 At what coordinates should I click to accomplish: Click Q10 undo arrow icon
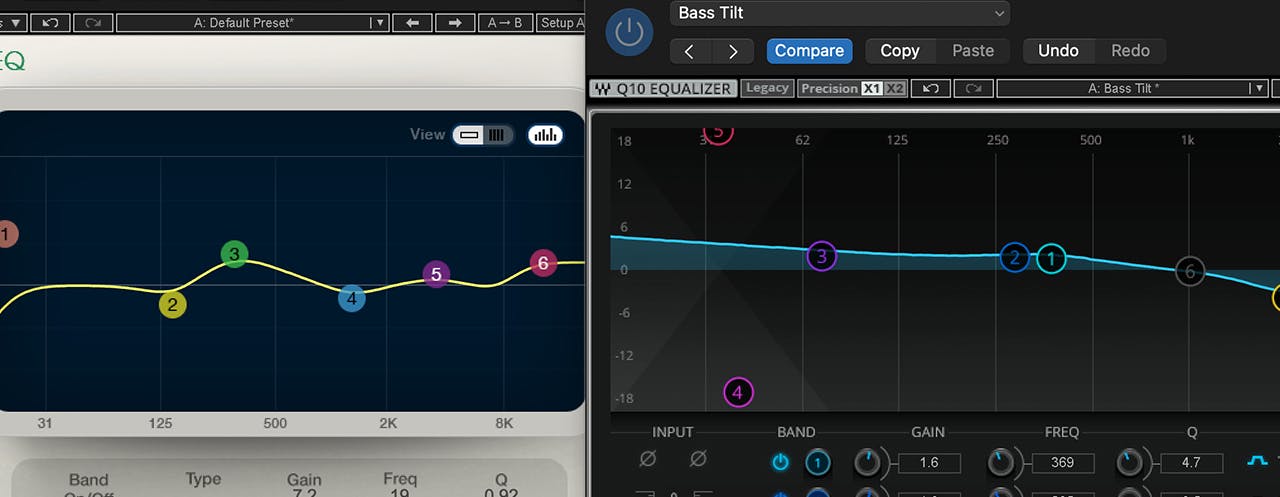click(931, 88)
